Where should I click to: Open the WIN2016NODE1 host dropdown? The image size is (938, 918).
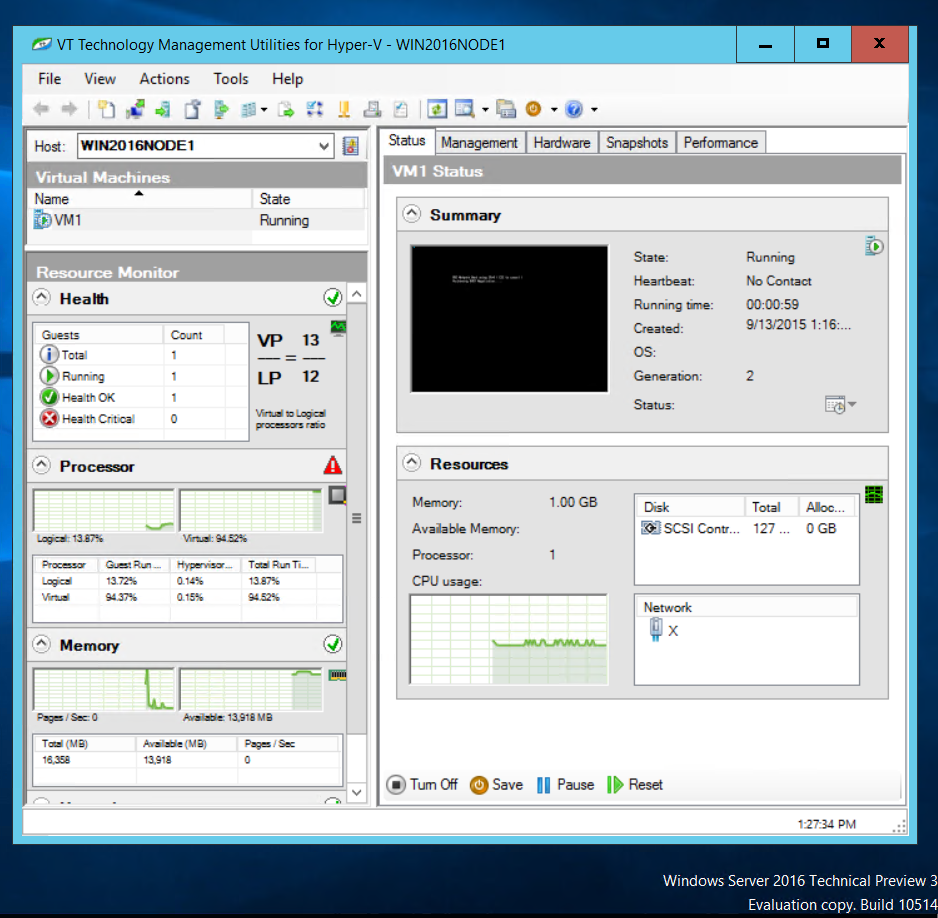(x=323, y=146)
